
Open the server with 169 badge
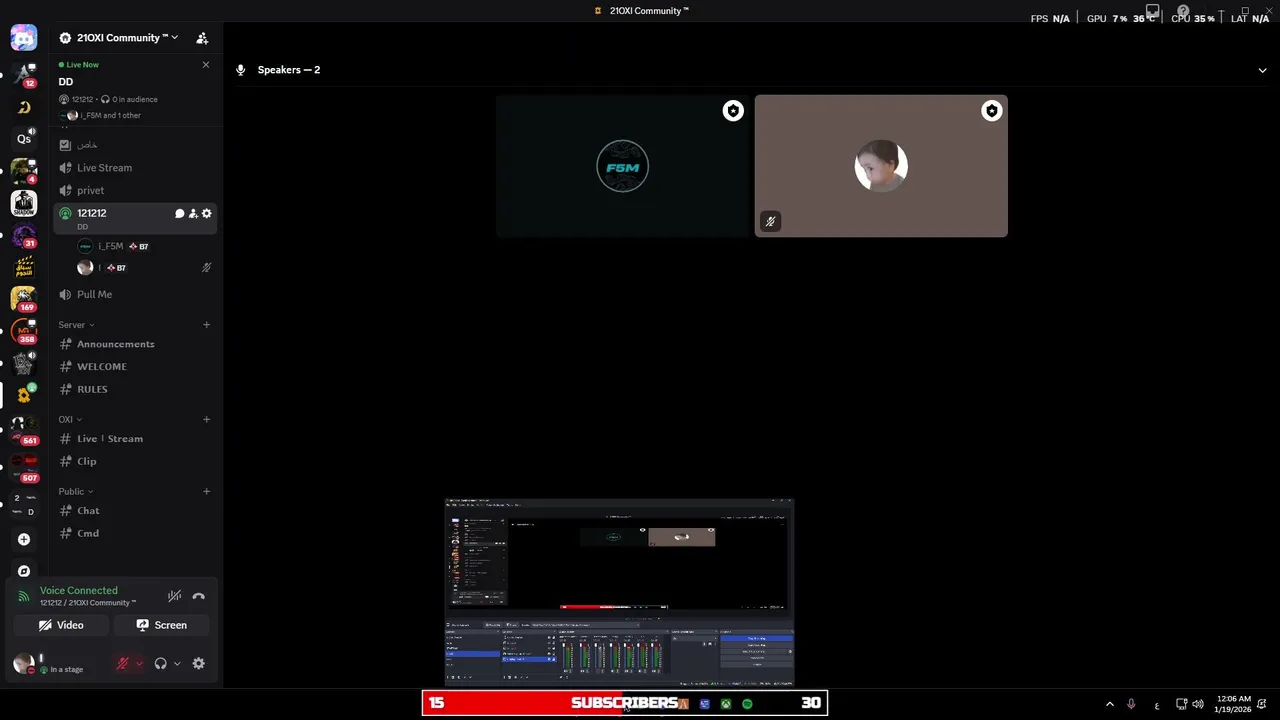point(24,299)
